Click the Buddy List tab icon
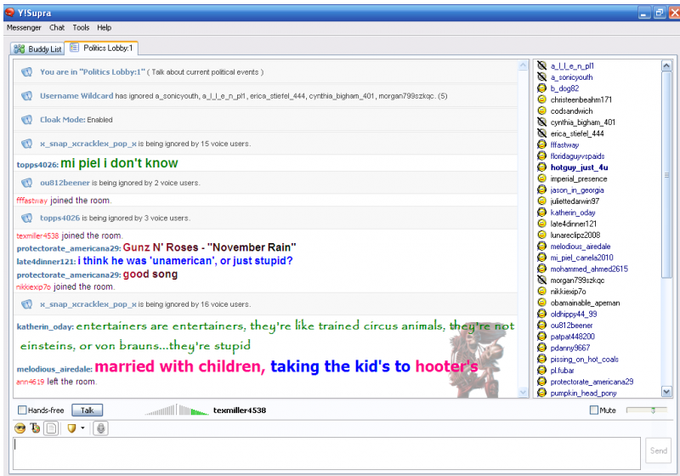The height and width of the screenshot is (476, 680). pos(19,49)
